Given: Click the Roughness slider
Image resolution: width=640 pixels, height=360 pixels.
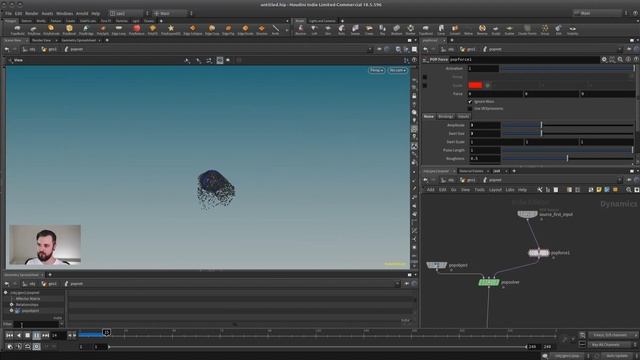Looking at the screenshot, I should [x=567, y=158].
